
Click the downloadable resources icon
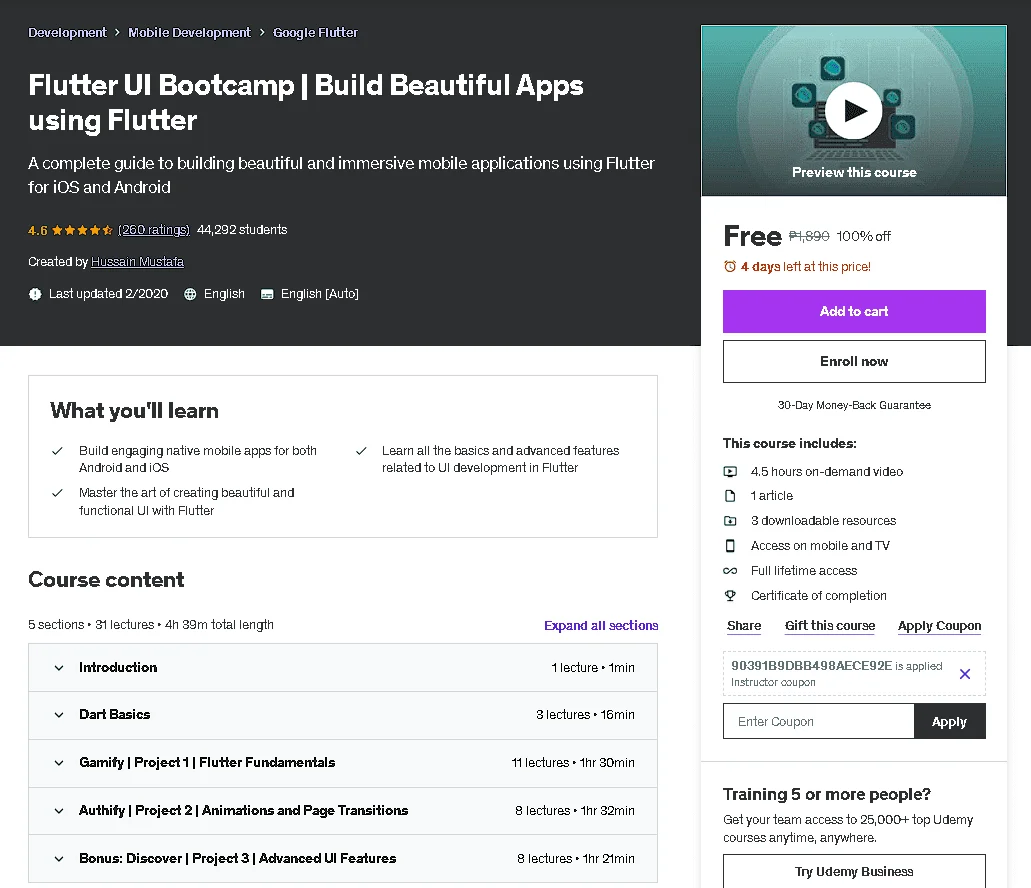pos(730,521)
